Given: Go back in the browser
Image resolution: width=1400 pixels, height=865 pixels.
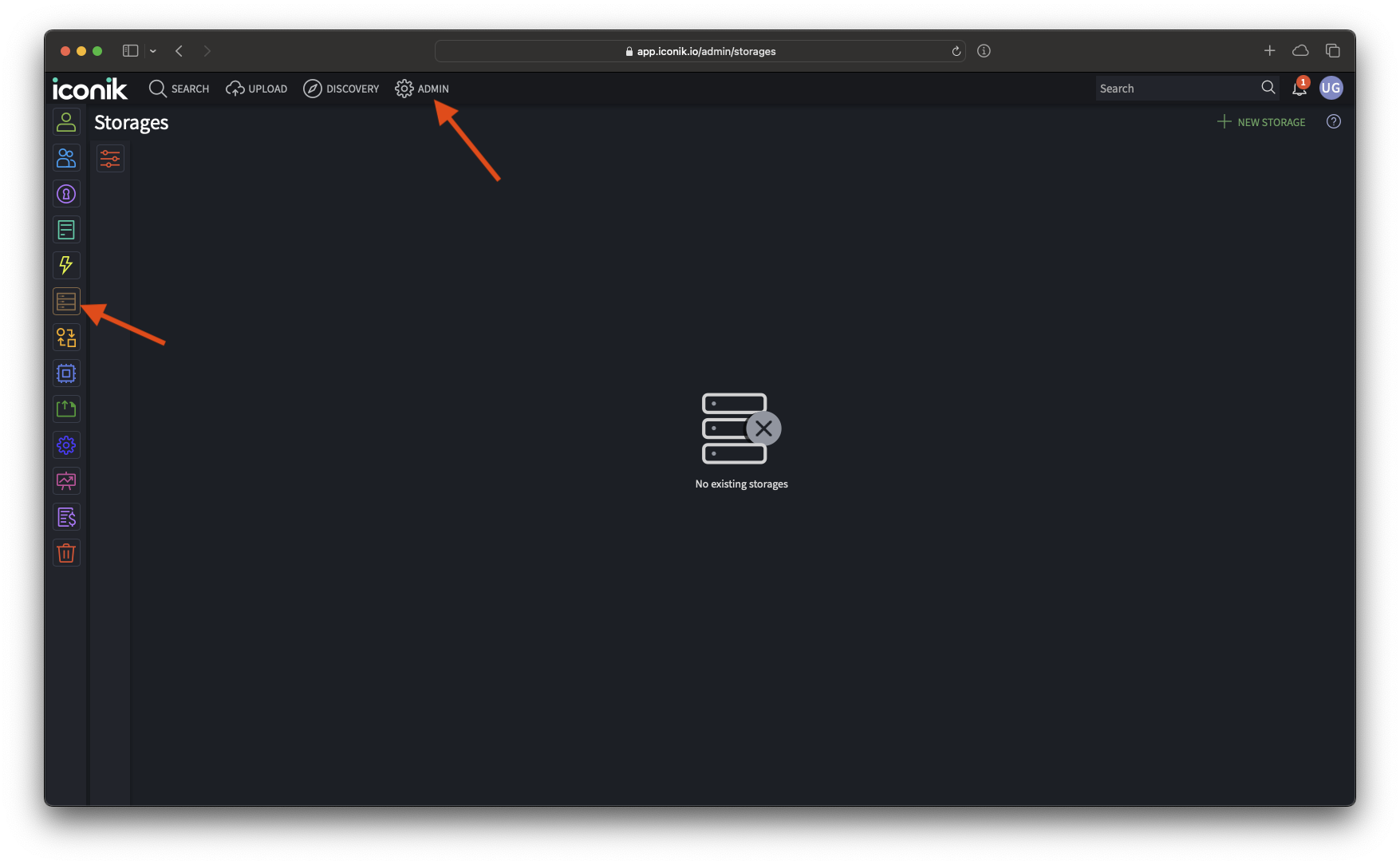Looking at the screenshot, I should (179, 51).
